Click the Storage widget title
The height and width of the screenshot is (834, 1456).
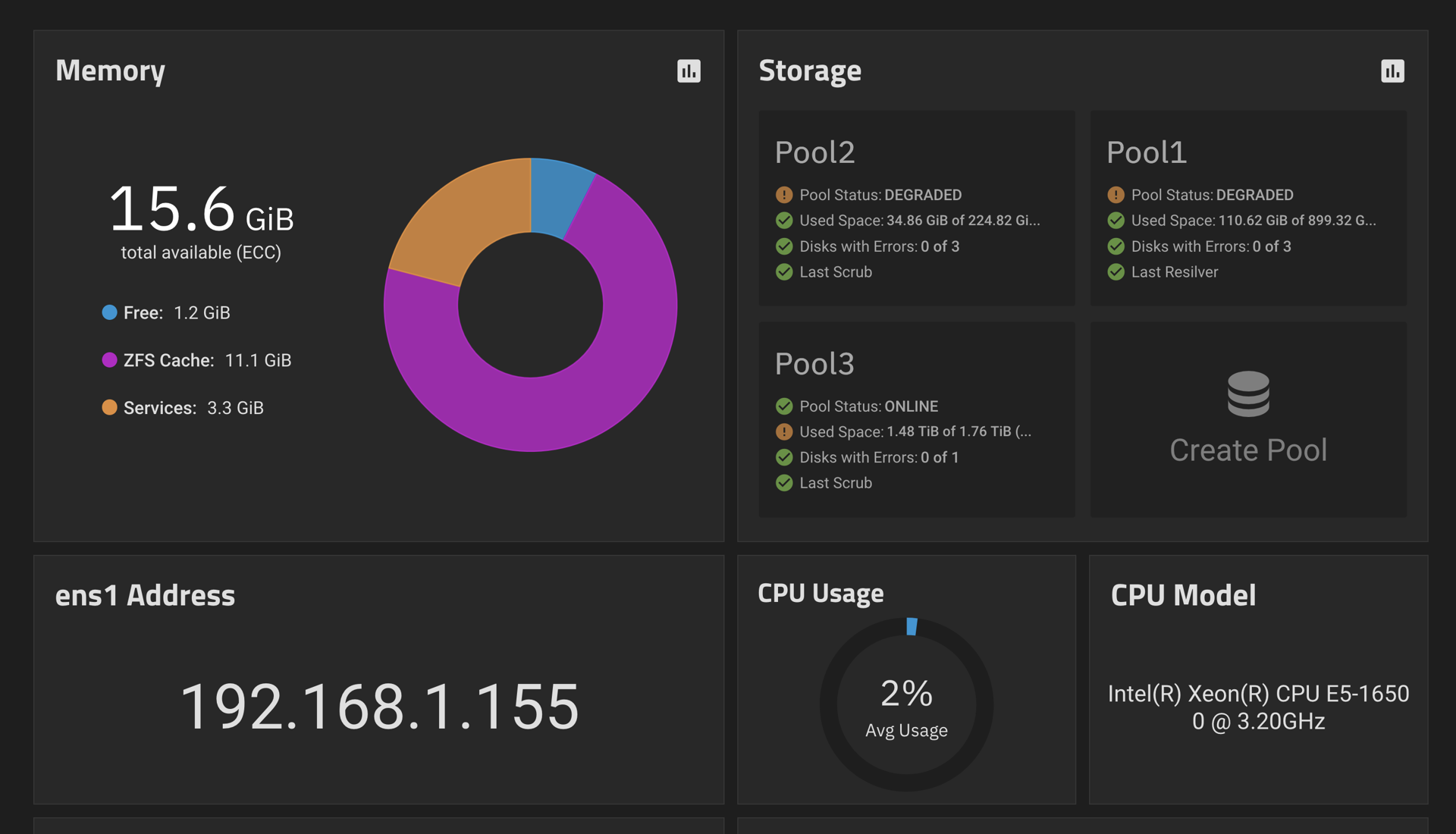pos(810,71)
